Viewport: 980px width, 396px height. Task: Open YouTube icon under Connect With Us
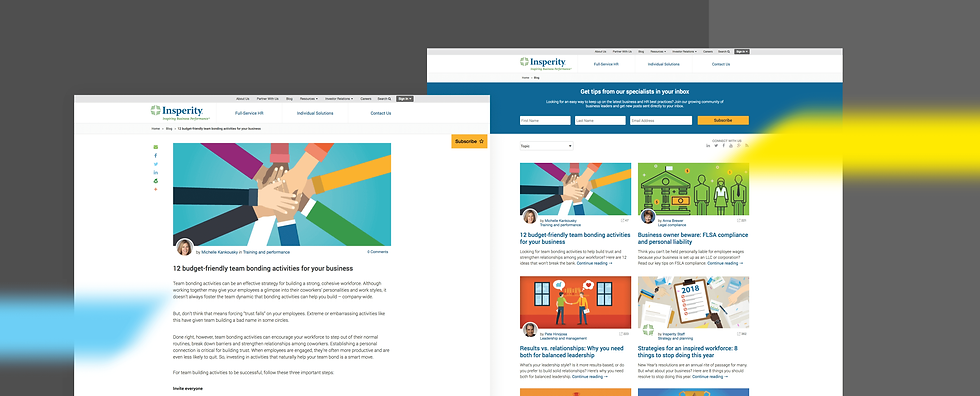(731, 146)
